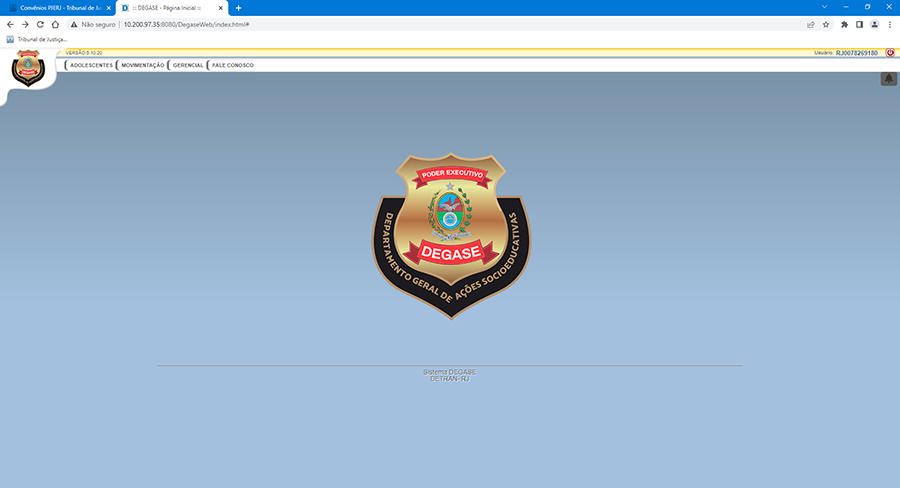Viewport: 900px width, 488px height.
Task: Click the share page icon
Action: [810, 24]
